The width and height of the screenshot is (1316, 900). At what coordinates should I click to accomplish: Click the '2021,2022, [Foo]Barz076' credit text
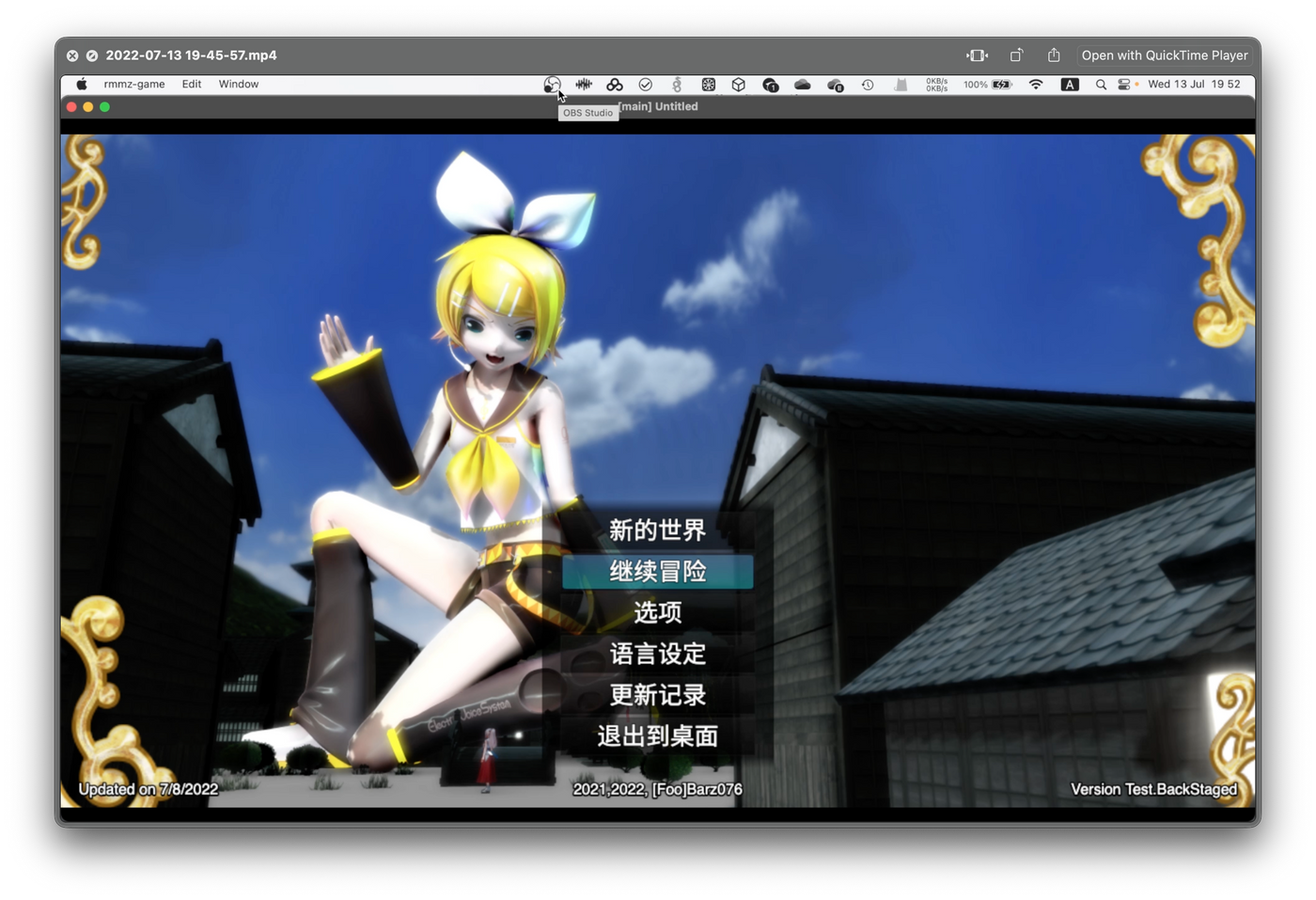coord(658,790)
